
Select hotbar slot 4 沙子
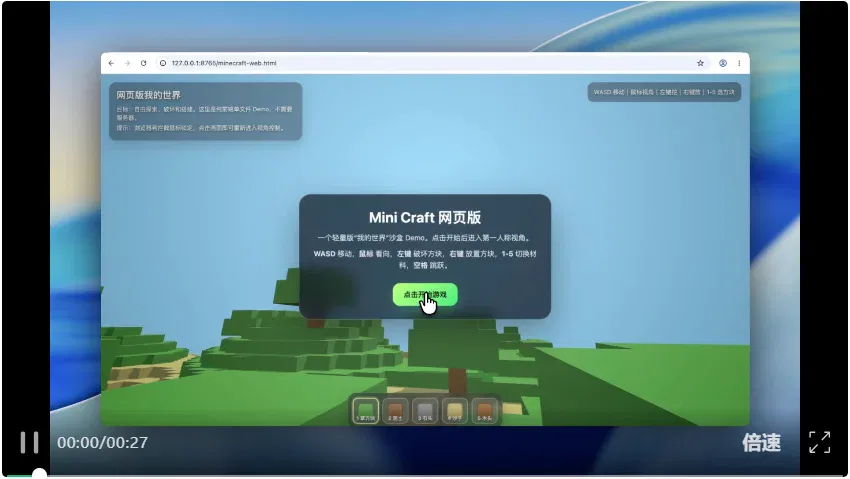click(x=455, y=411)
